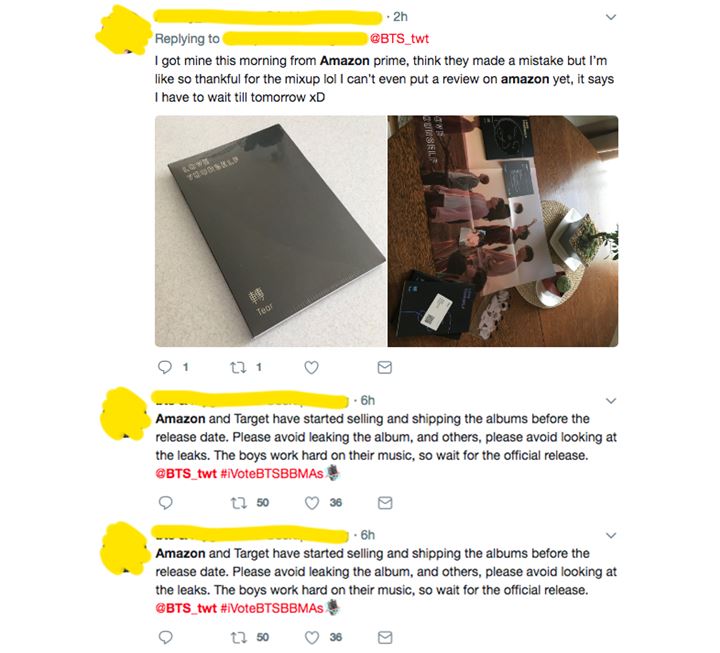Retweet the middle tweet with 50 retweets
Image resolution: width=720 pixels, height=653 pixels.
click(238, 503)
